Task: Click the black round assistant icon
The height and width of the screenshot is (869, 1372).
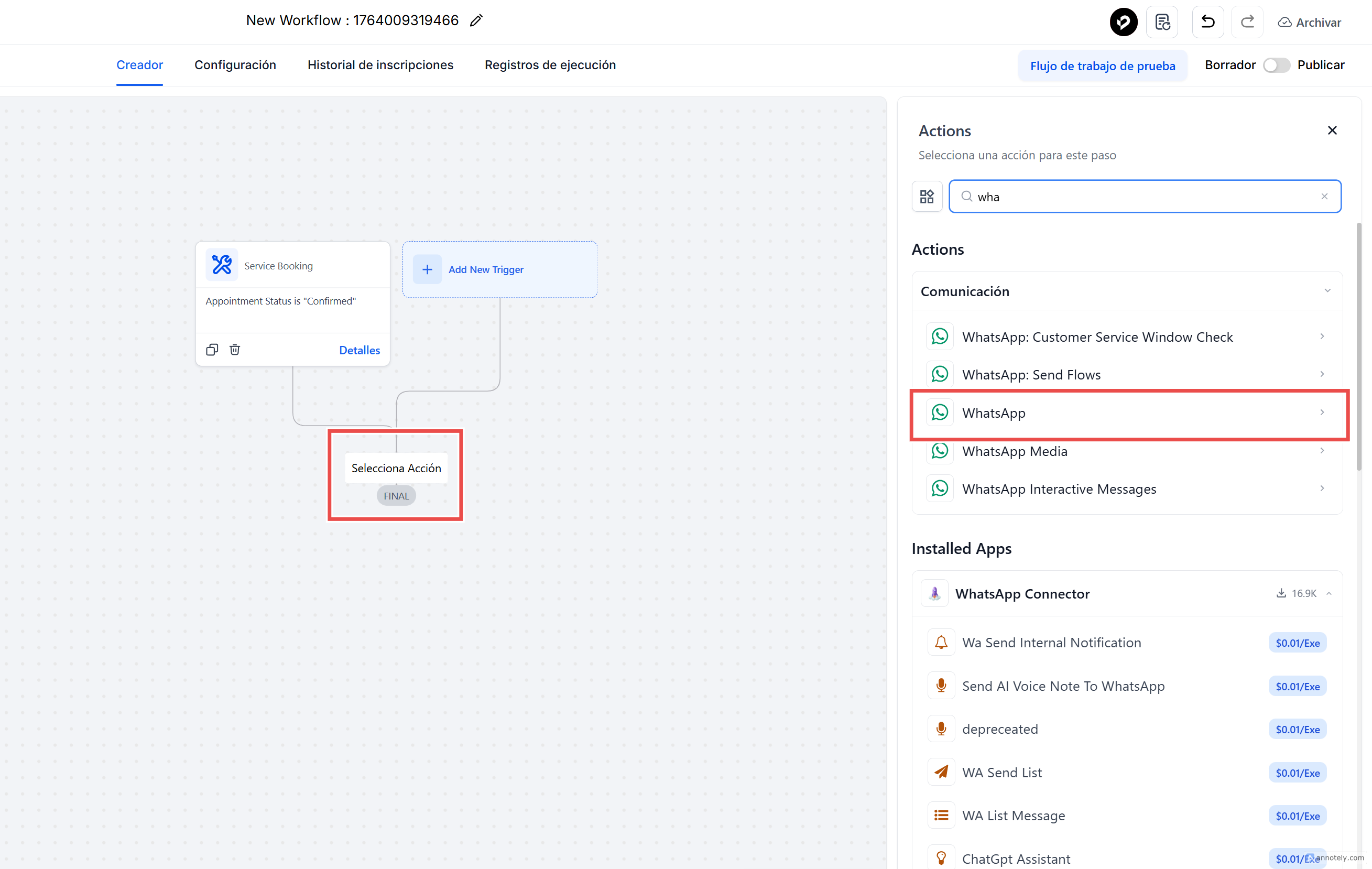Action: click(1123, 22)
